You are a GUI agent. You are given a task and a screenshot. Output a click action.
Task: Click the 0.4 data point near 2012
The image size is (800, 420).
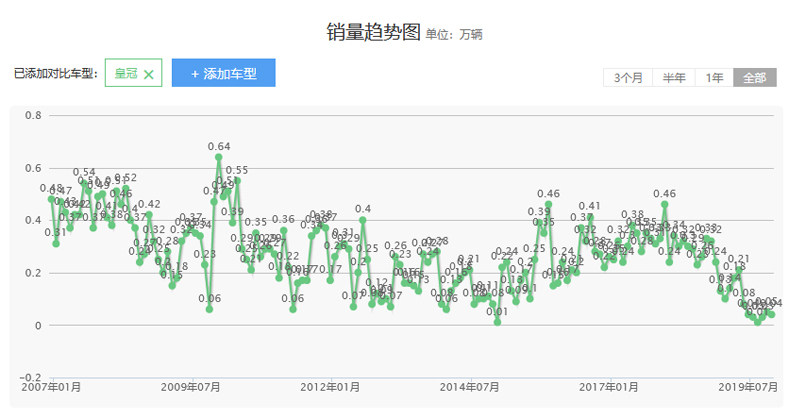(x=362, y=220)
